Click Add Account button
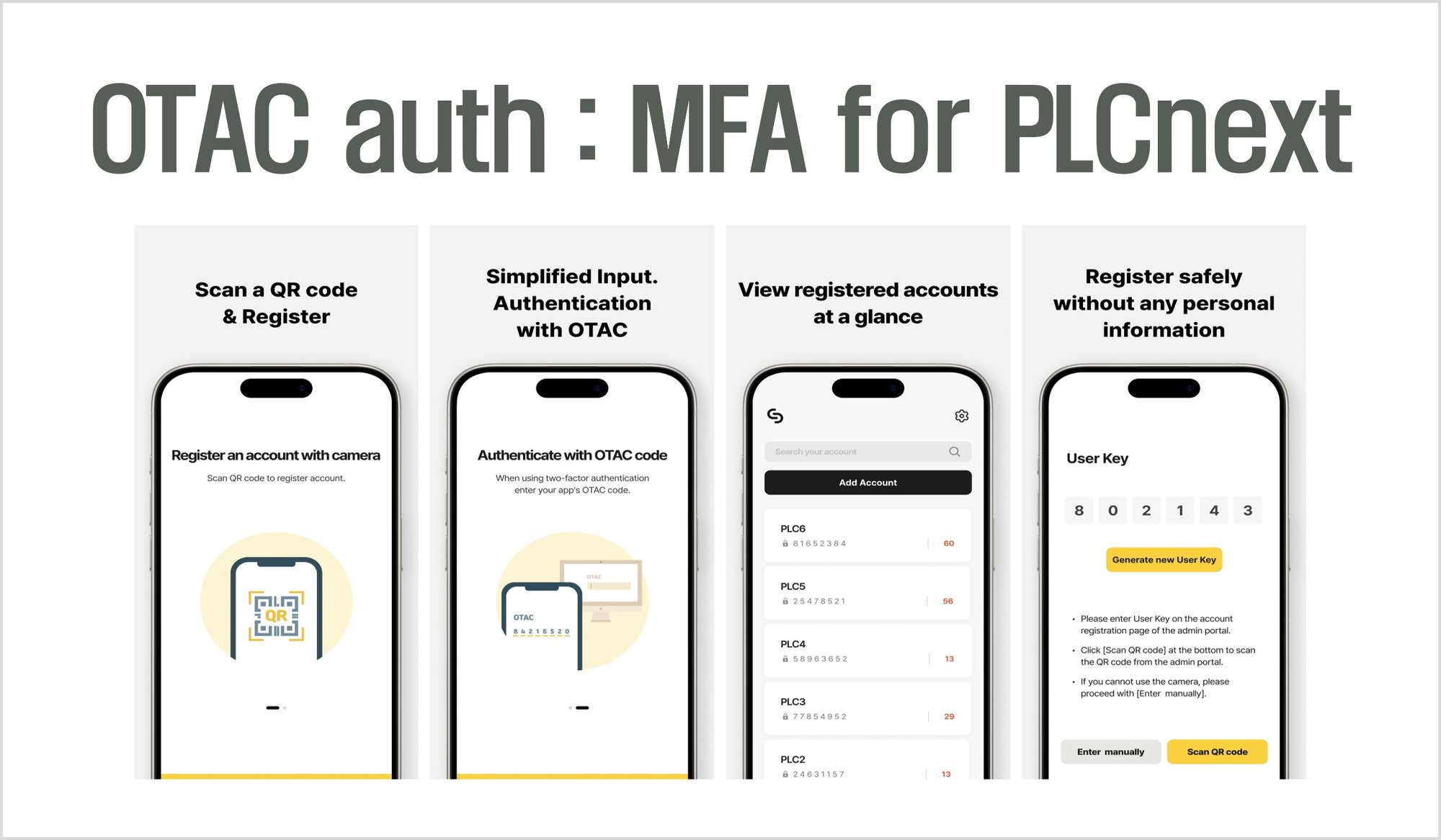Image resolution: width=1441 pixels, height=840 pixels. 866,484
